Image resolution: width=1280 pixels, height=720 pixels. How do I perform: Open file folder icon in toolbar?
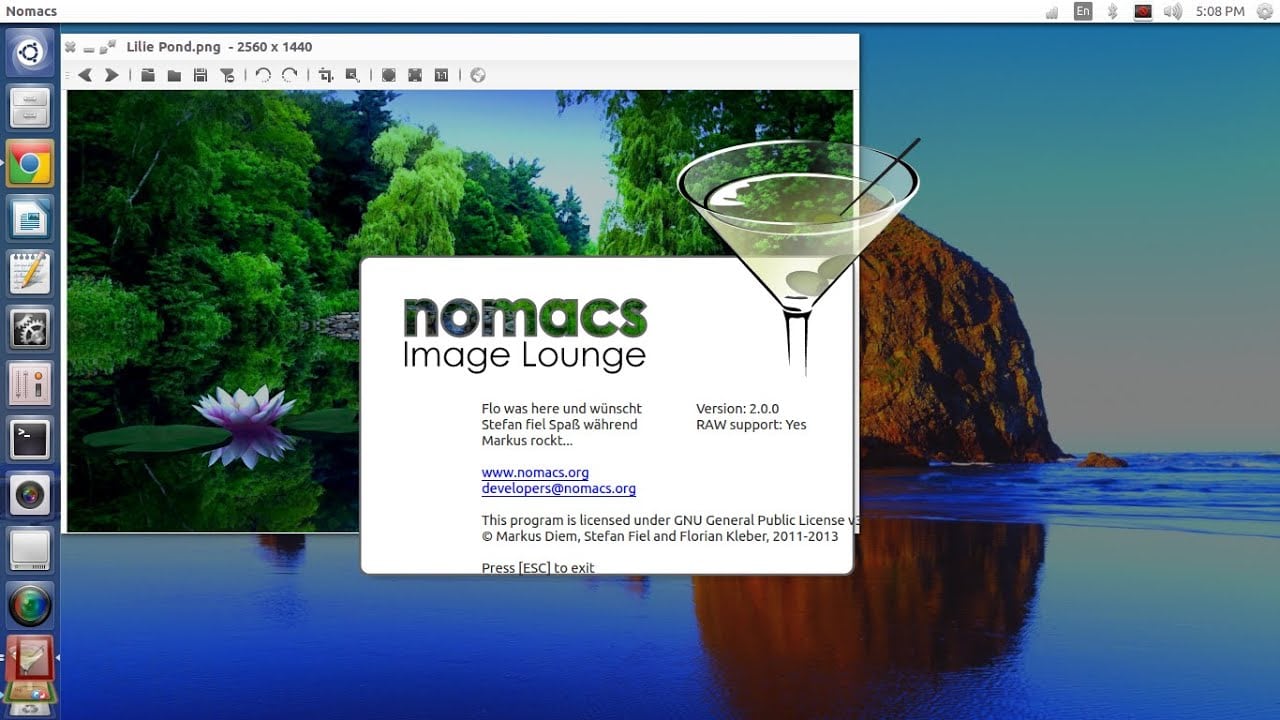[x=174, y=75]
